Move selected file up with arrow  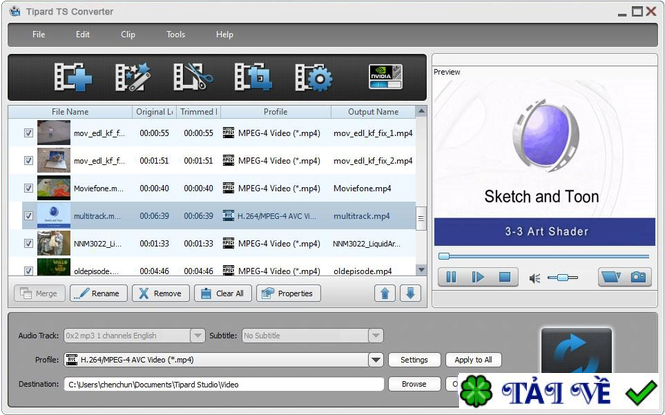pos(385,293)
